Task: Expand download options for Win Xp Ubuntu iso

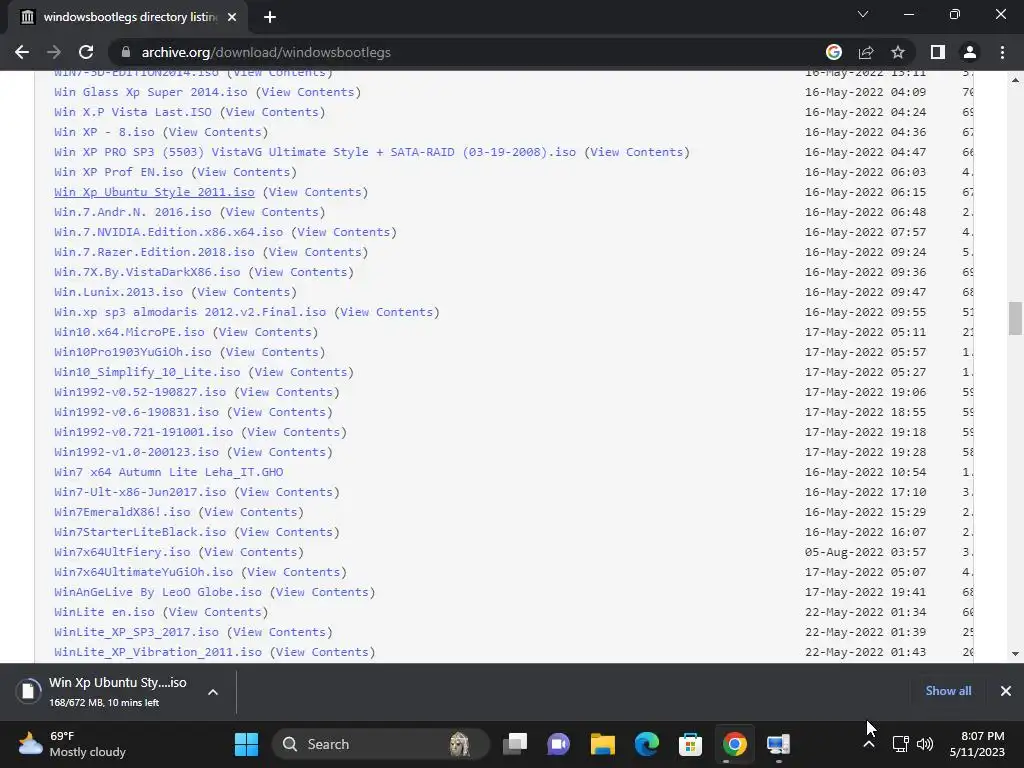Action: pos(213,692)
